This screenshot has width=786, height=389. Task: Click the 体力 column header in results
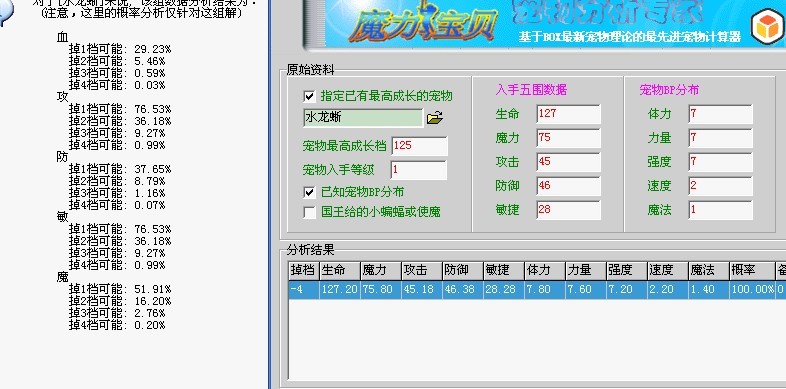[x=545, y=271]
